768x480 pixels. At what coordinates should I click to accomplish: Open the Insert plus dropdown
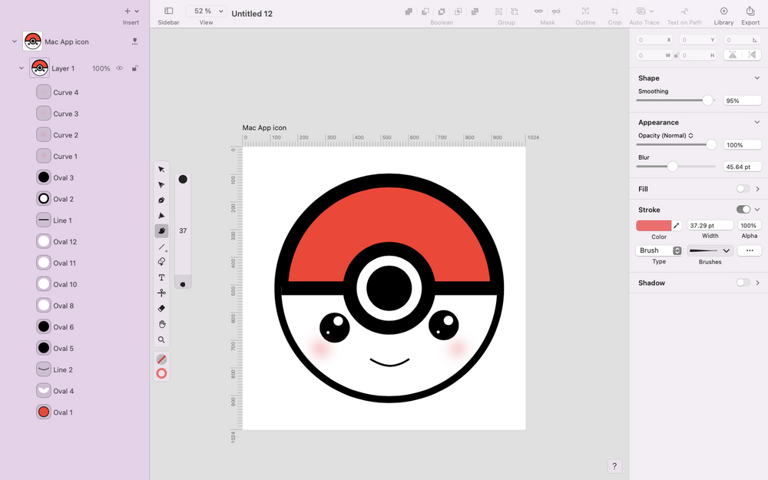(x=131, y=11)
